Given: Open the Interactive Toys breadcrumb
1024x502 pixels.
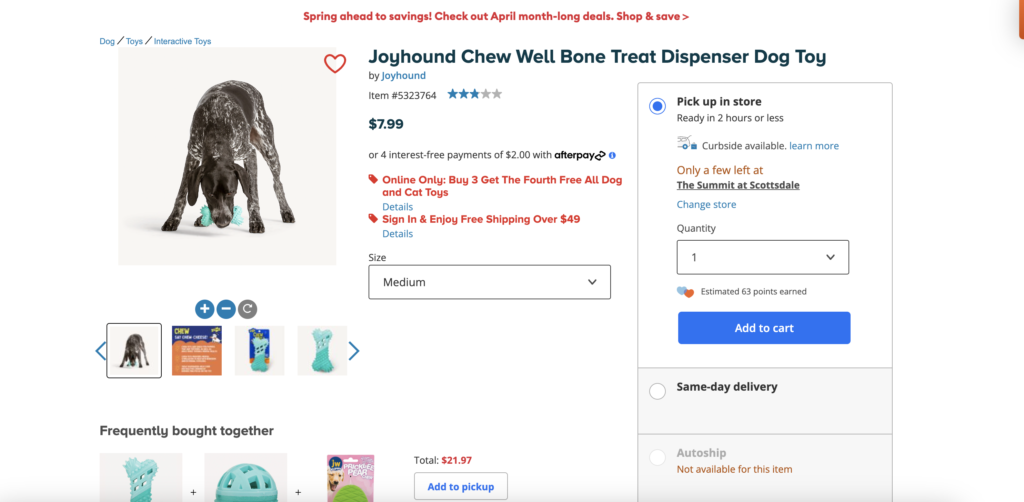Looking at the screenshot, I should 182,42.
